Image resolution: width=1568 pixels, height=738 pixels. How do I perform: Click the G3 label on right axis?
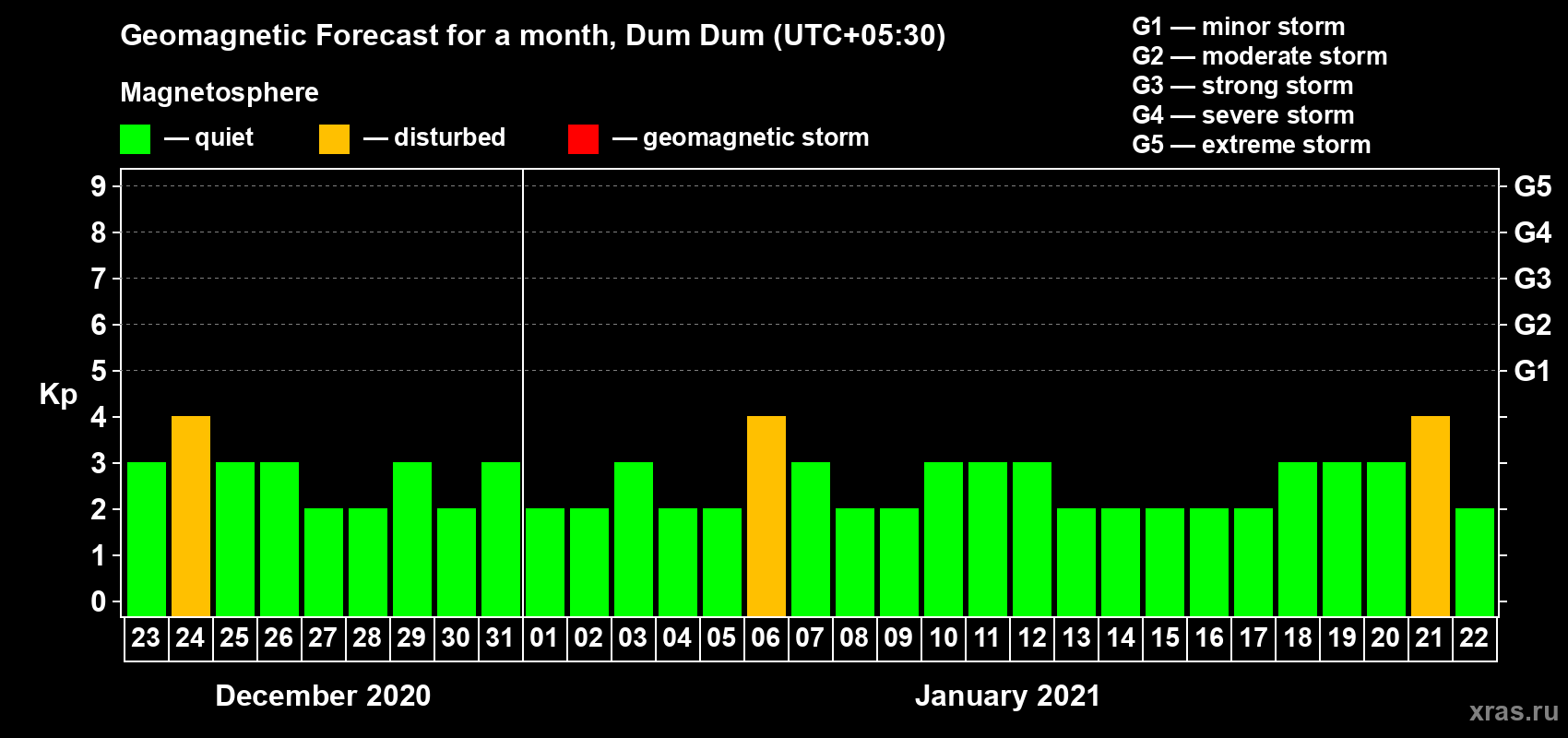[x=1533, y=279]
